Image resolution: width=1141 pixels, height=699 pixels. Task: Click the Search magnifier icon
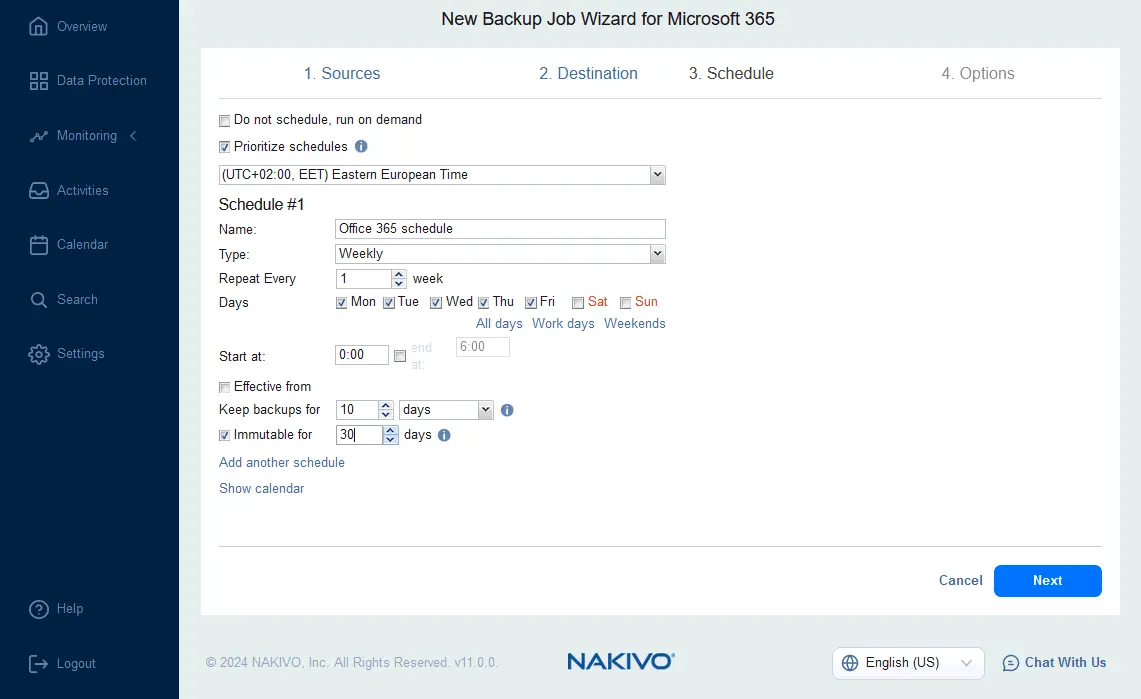tap(39, 300)
